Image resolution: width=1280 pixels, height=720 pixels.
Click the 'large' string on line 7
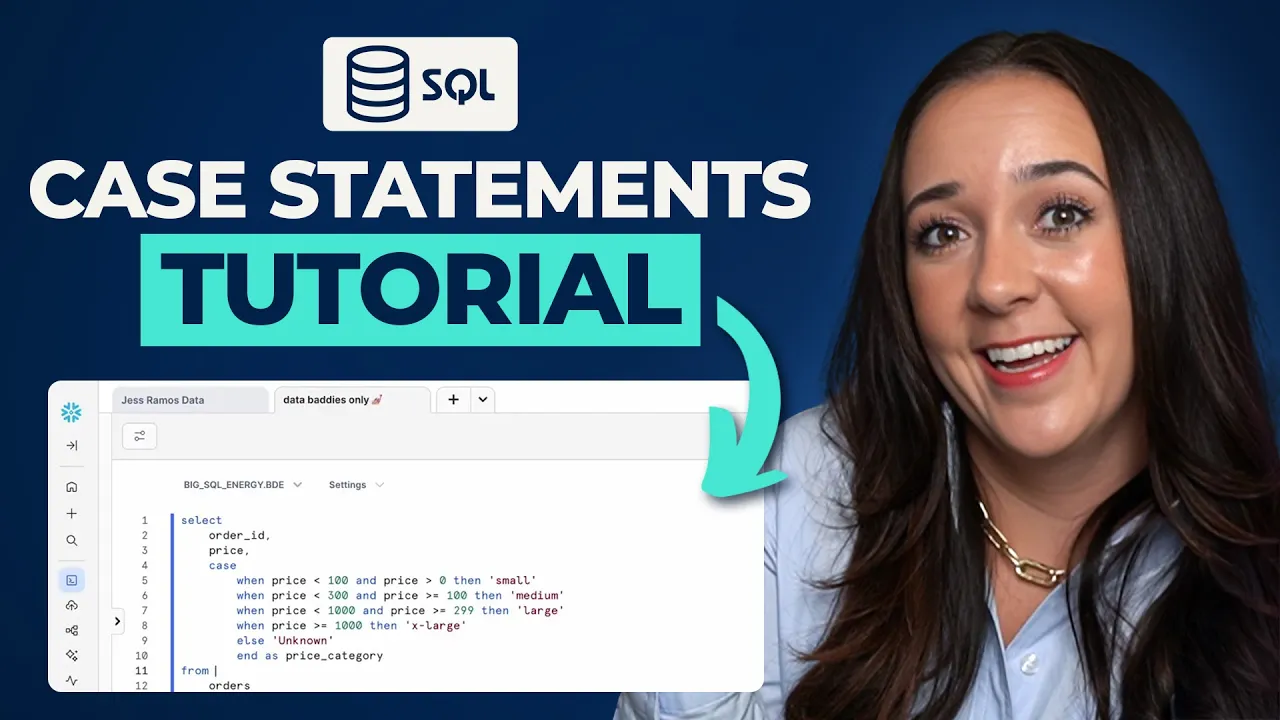pyautogui.click(x=540, y=610)
